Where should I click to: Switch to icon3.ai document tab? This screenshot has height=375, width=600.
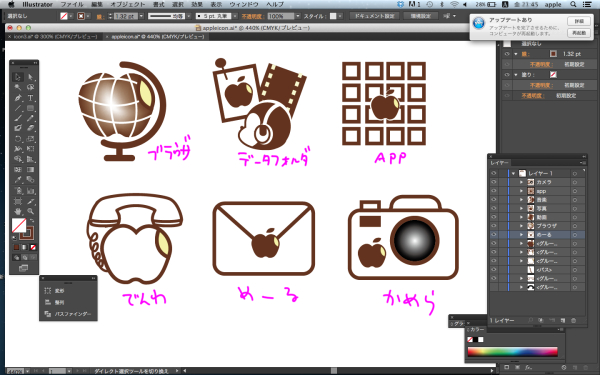[x=55, y=36]
